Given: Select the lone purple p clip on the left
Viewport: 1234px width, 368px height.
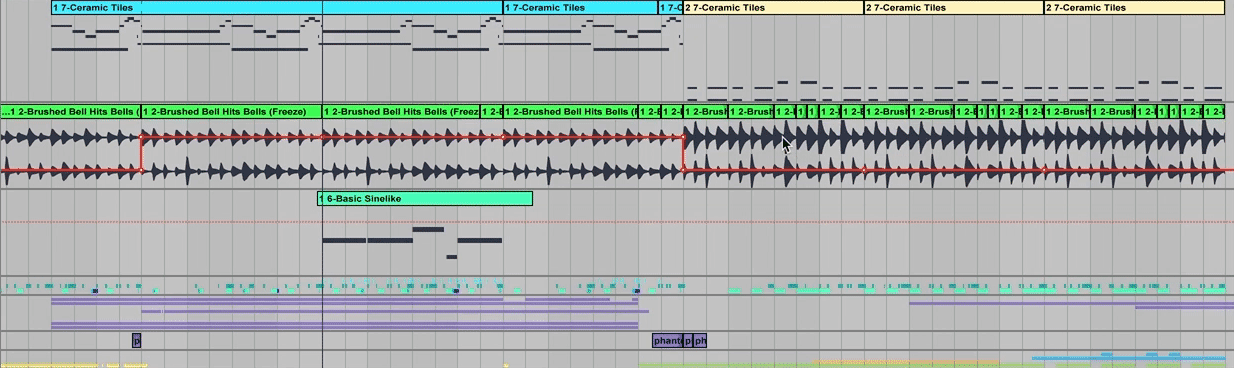Looking at the screenshot, I should tap(137, 341).
